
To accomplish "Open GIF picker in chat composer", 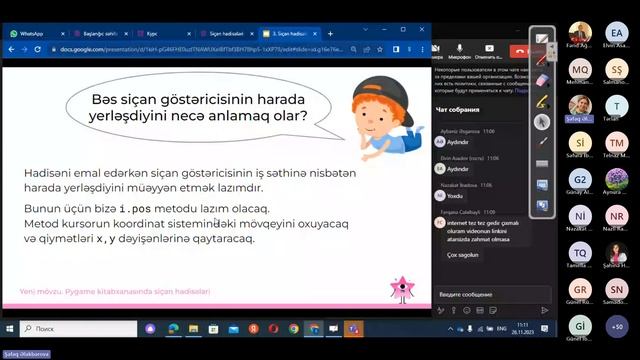I will 480,311.
